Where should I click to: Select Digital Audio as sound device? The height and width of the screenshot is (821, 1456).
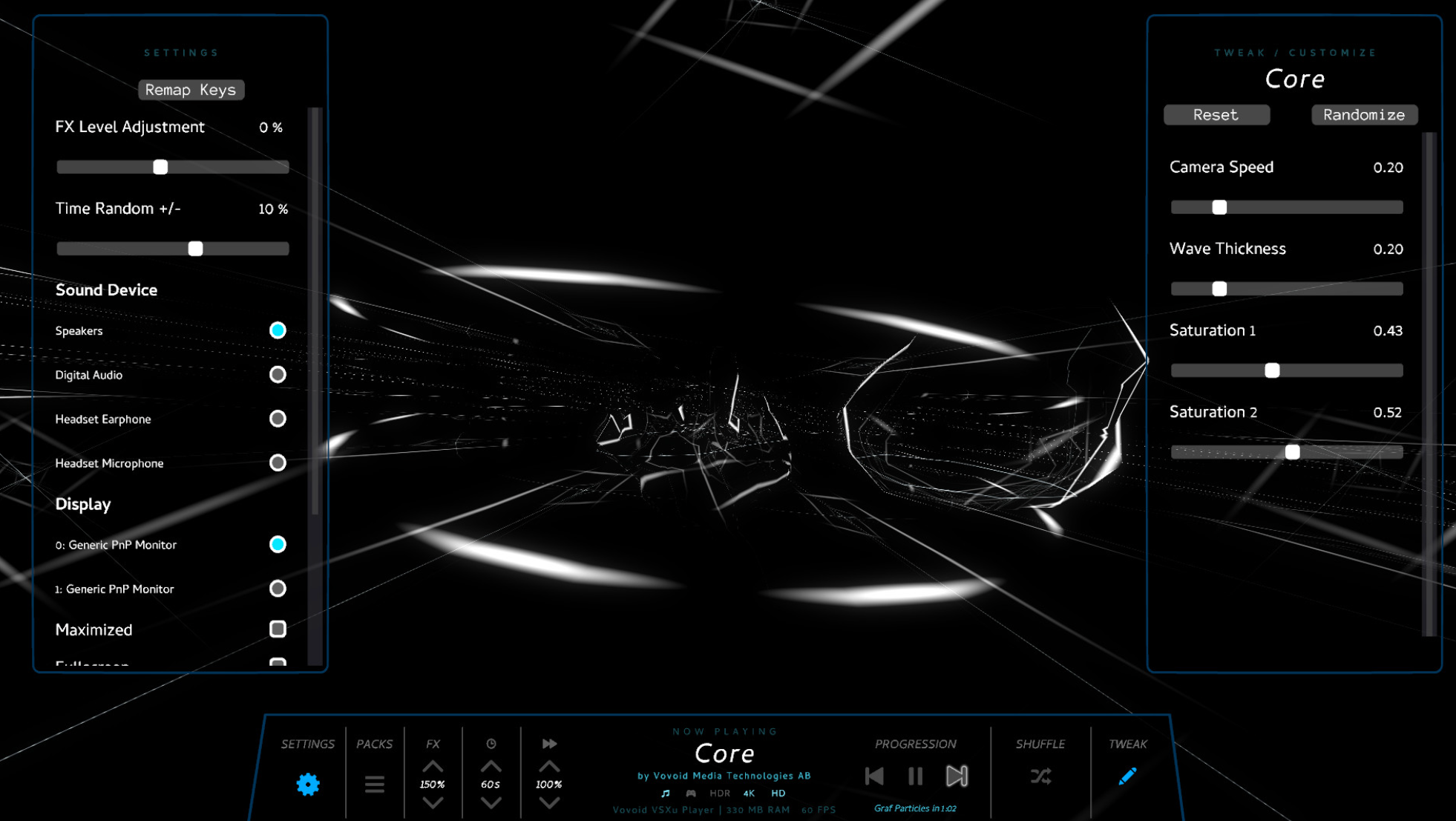[278, 375]
